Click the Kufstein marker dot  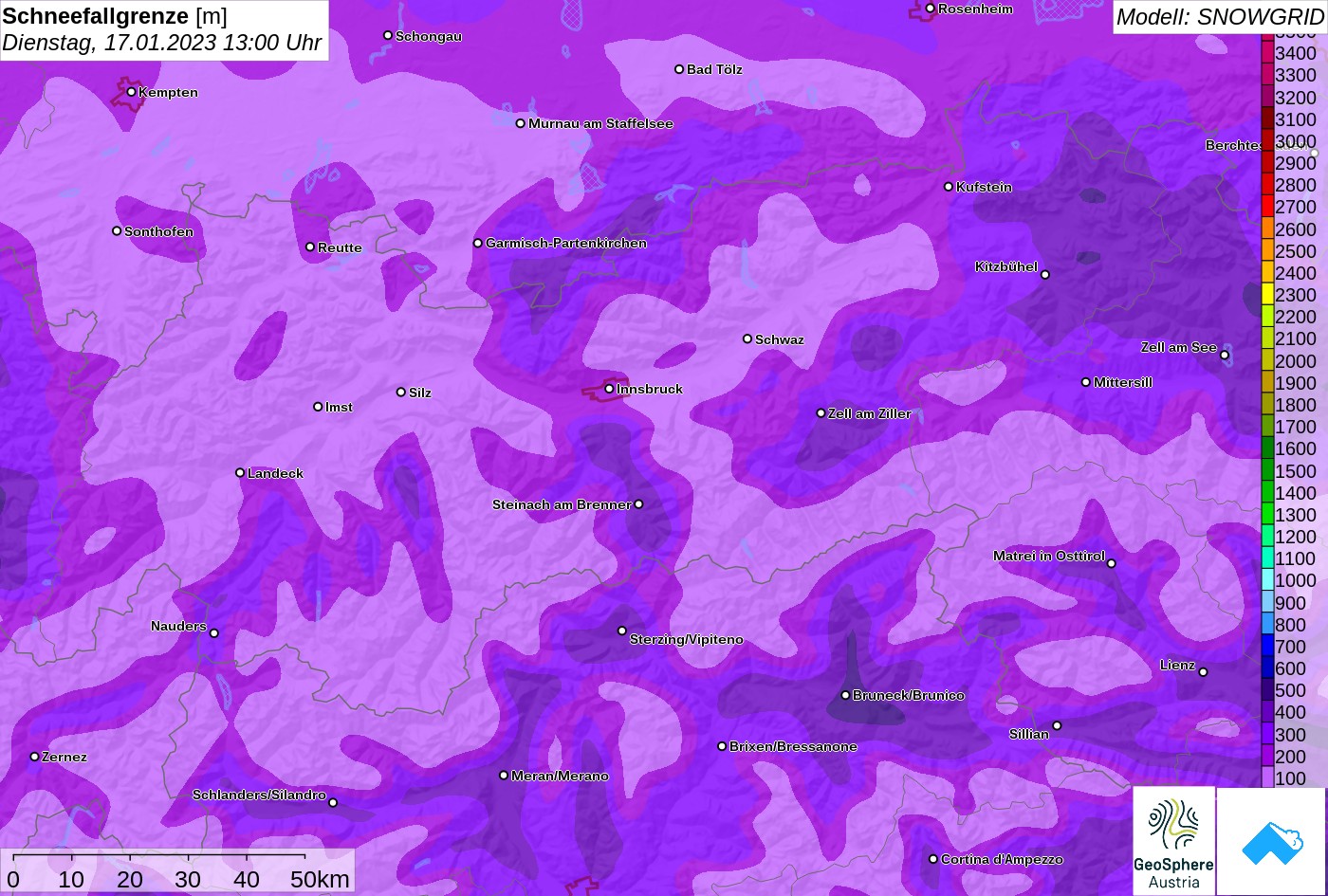pyautogui.click(x=949, y=187)
